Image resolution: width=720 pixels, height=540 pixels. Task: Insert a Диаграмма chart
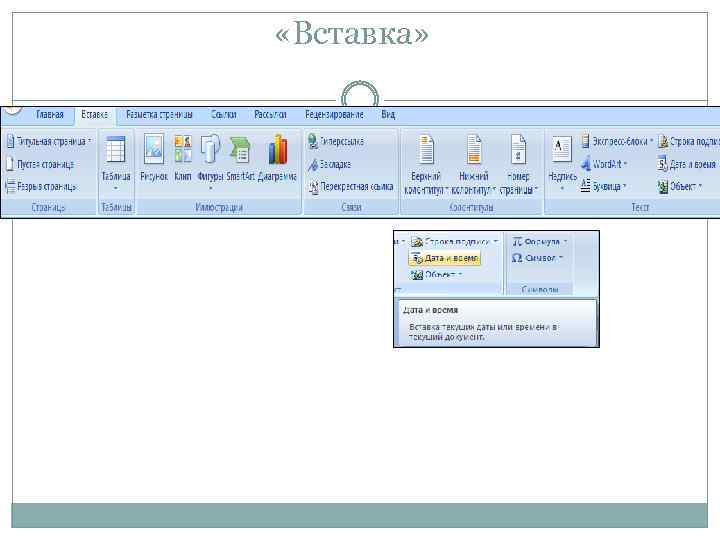point(277,158)
